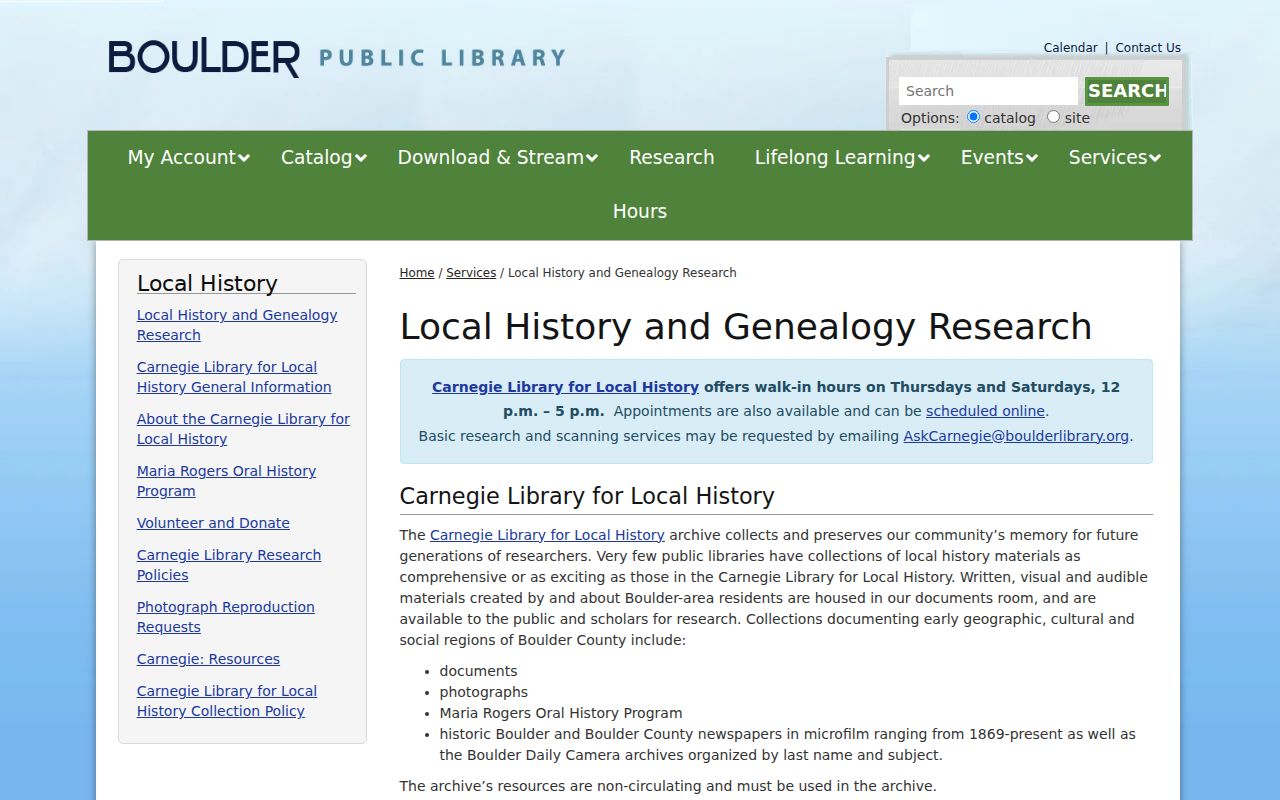Open Maria Rogers Oral History Program sidebar link
Viewport: 1280px width, 800px height.
226,481
